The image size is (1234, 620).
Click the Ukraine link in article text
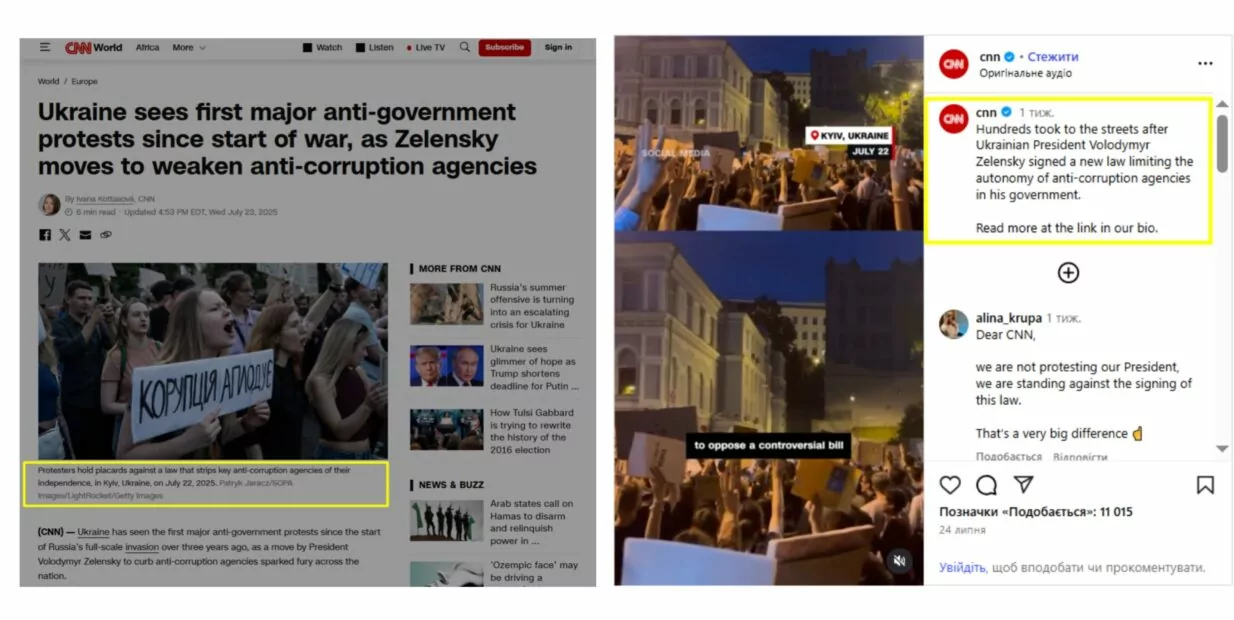pos(93,531)
